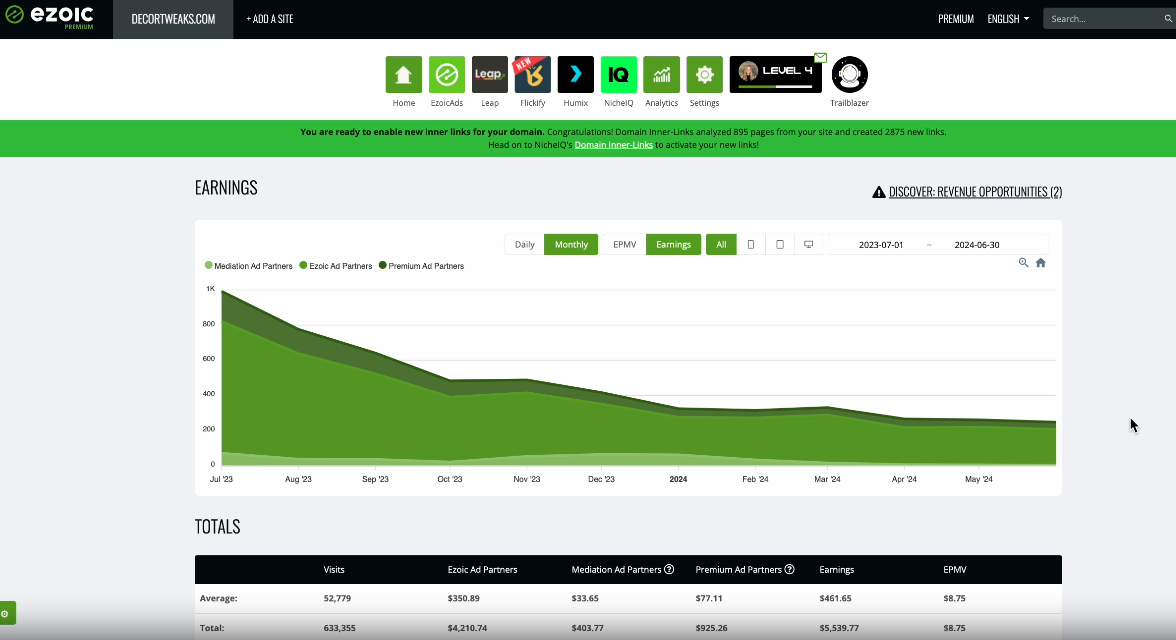Switch chart to Daily view
This screenshot has width=1176, height=640.
pos(524,245)
